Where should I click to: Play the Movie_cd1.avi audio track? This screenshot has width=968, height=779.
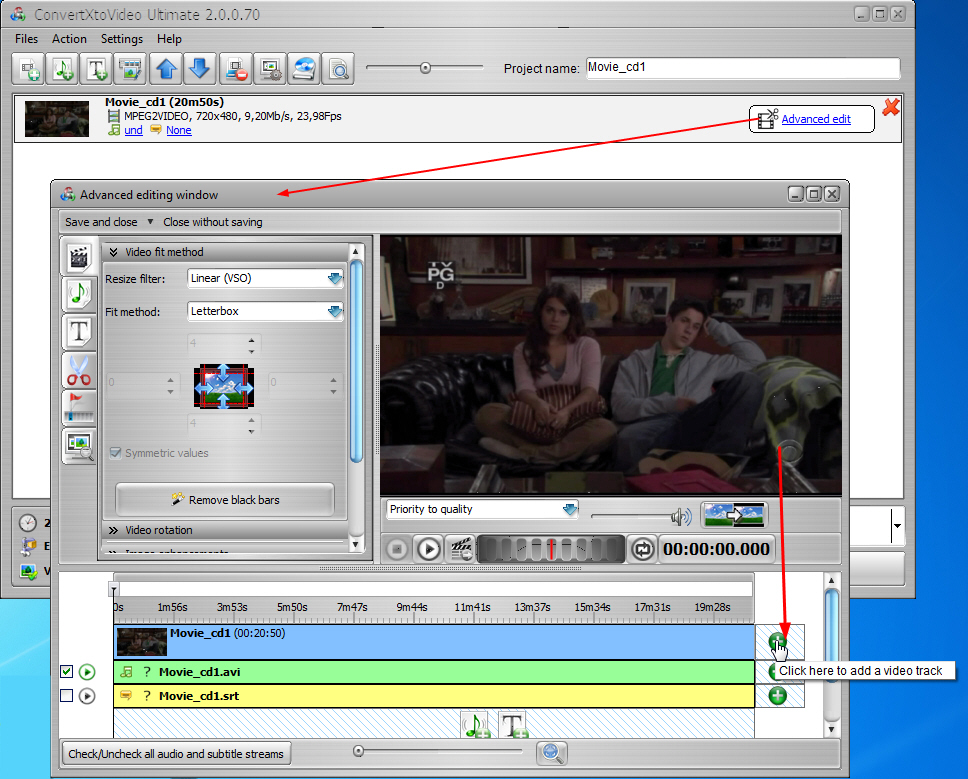(x=87, y=672)
